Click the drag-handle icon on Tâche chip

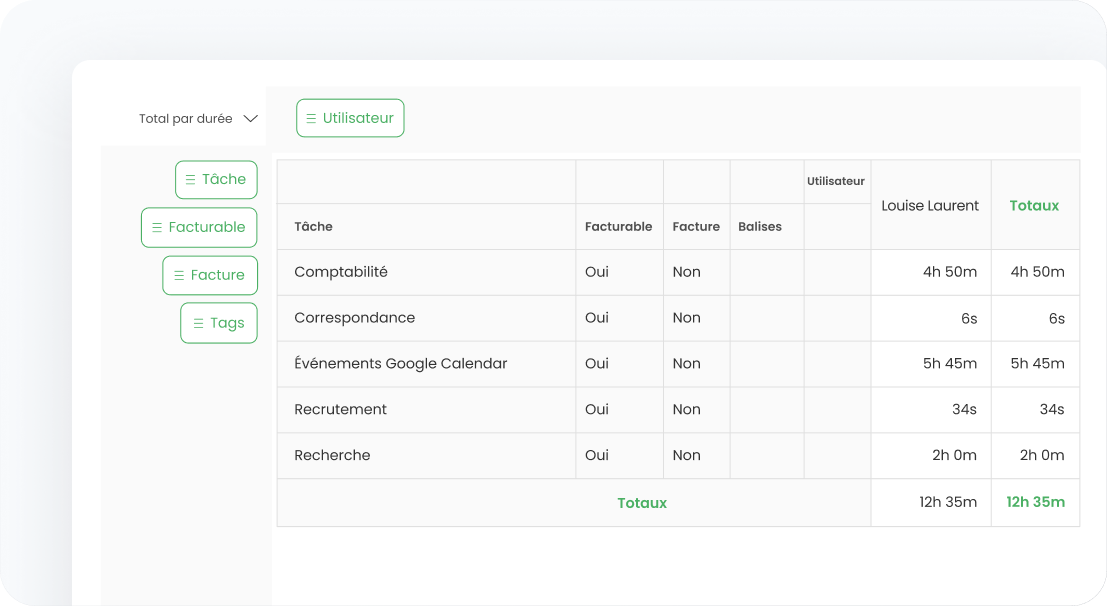click(191, 179)
